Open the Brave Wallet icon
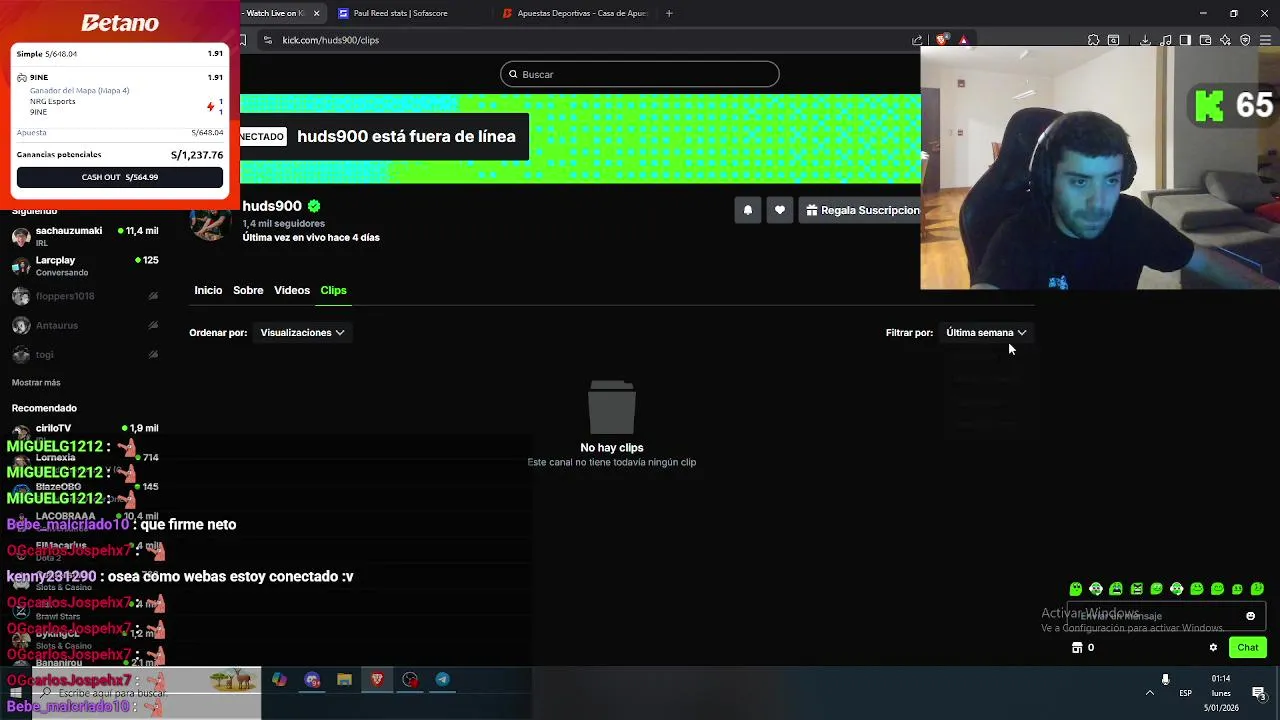This screenshot has width=1280, height=720. [x=1205, y=40]
